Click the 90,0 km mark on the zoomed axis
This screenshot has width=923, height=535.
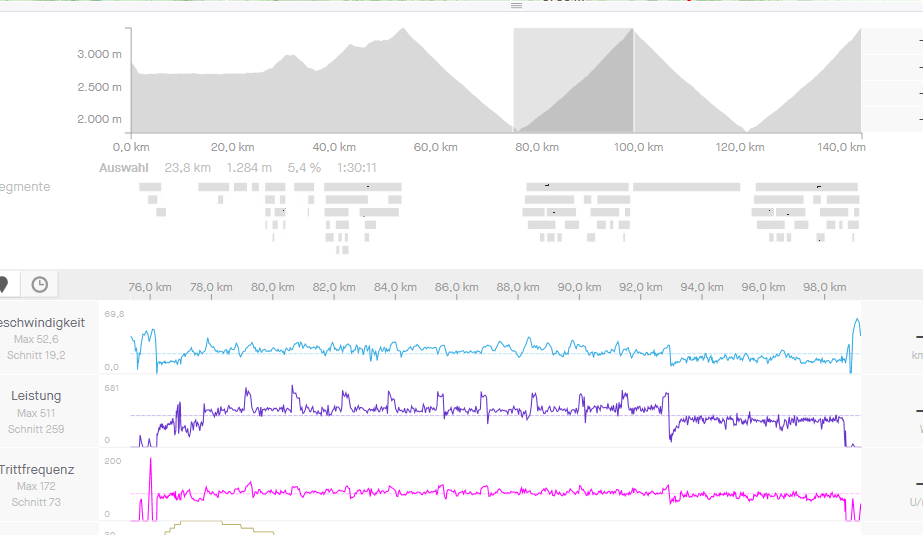[578, 287]
